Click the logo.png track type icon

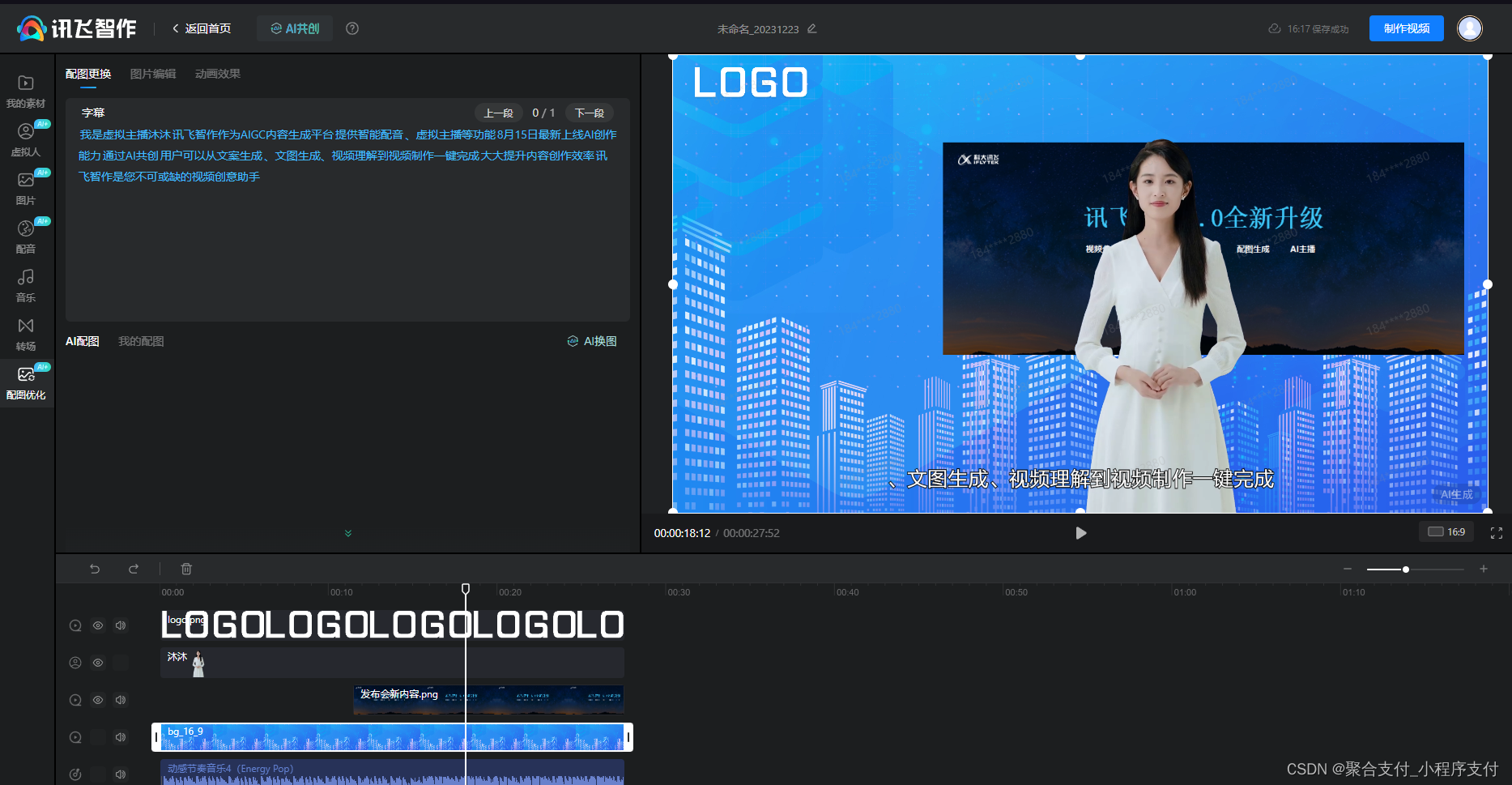[75, 625]
